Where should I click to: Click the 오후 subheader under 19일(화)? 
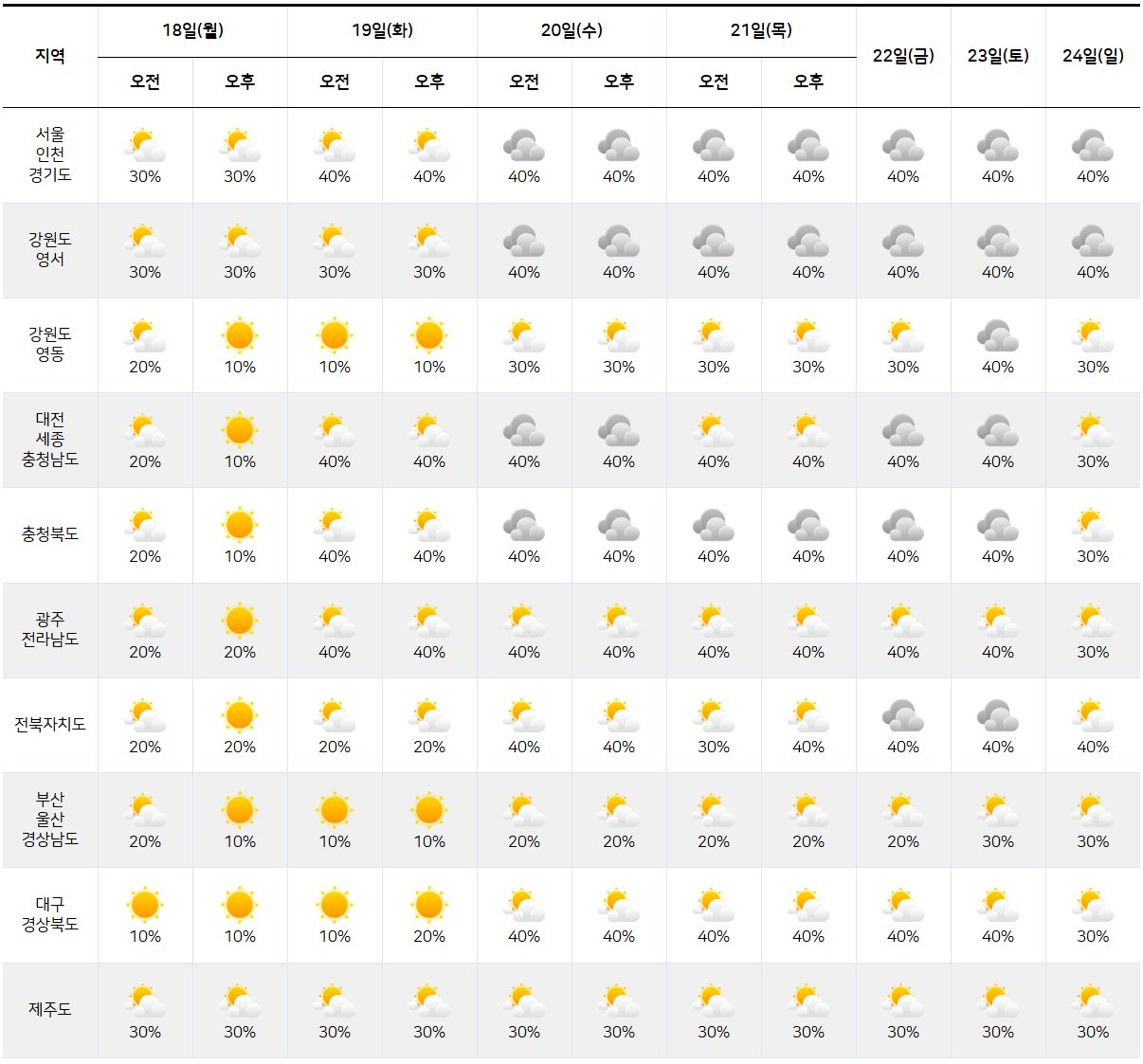[x=429, y=81]
